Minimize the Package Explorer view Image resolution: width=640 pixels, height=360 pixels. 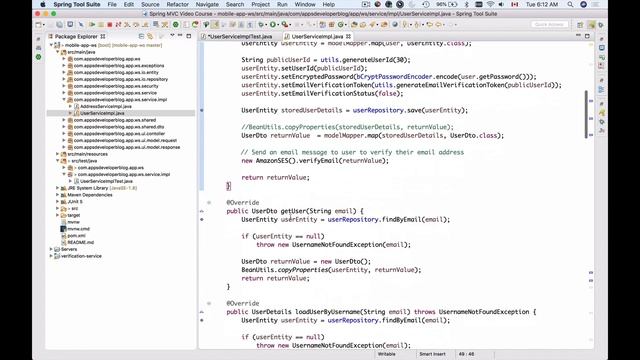(180, 36)
